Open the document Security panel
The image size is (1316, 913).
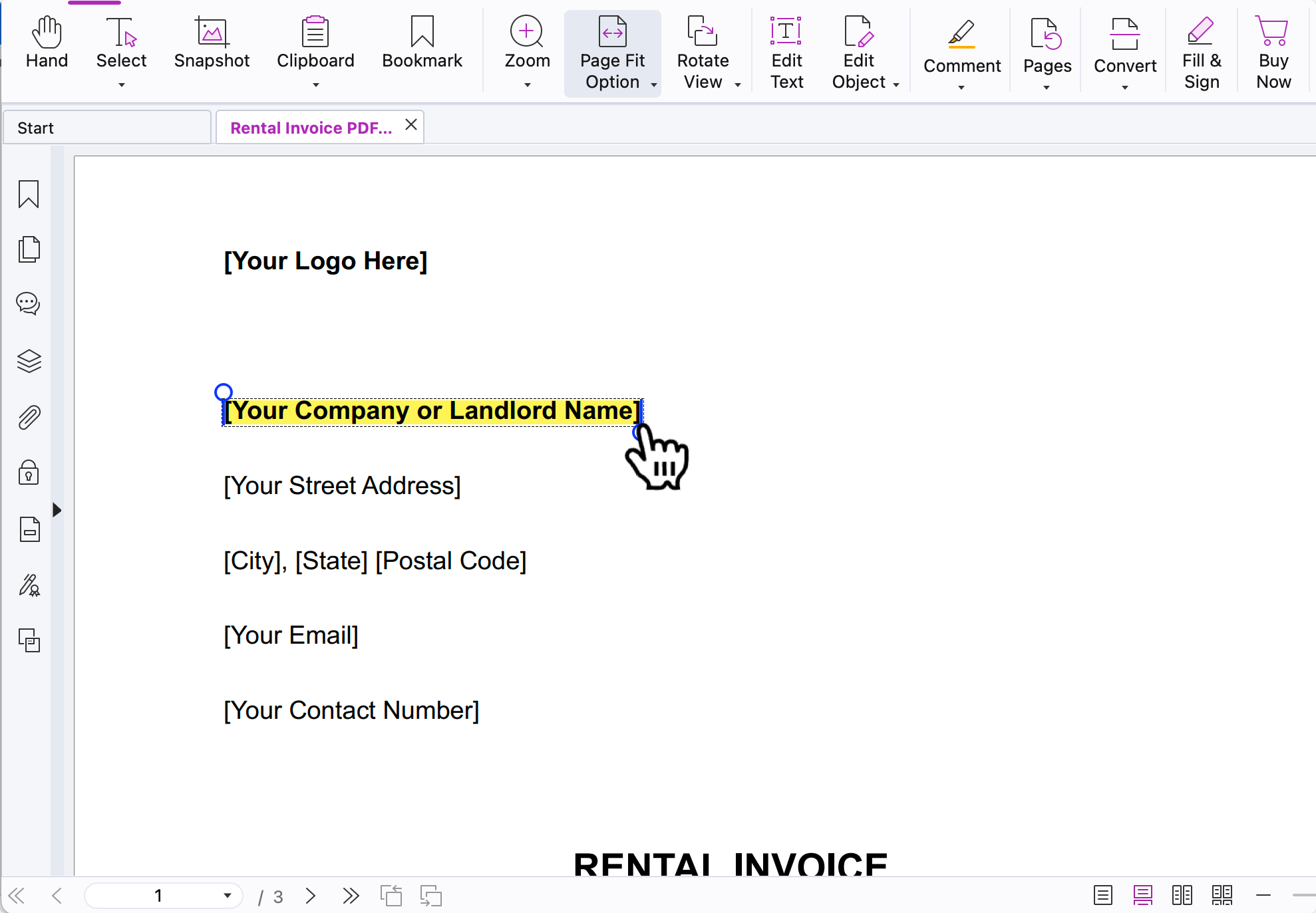pos(29,473)
